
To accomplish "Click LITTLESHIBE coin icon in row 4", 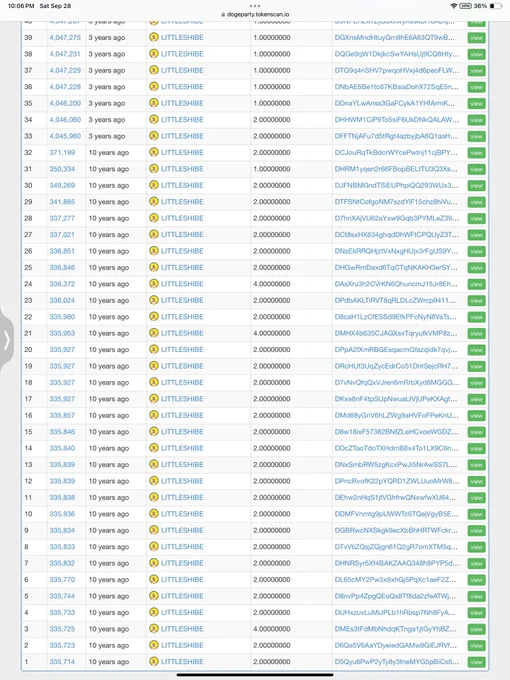I will click(x=154, y=612).
